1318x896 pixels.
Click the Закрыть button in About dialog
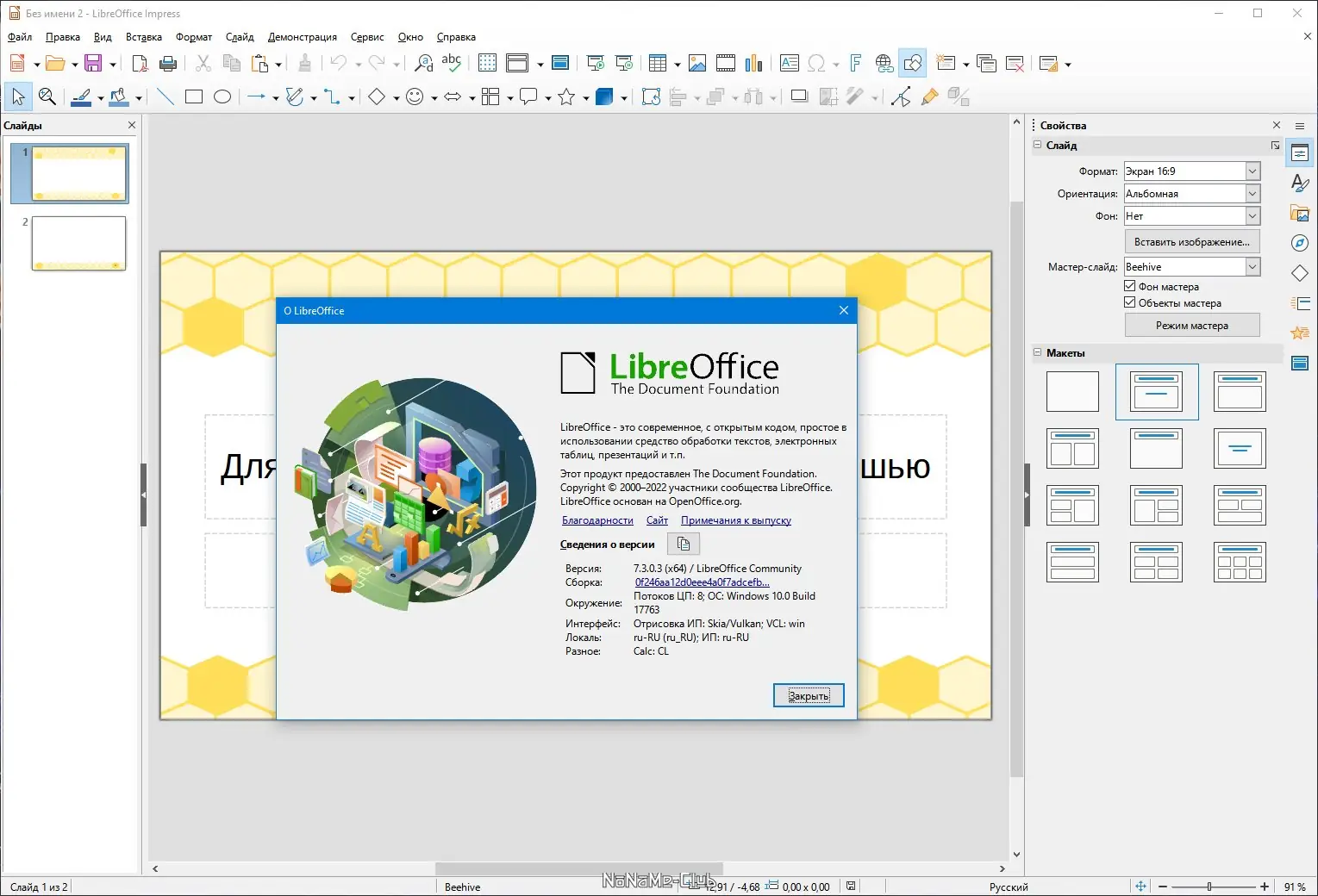point(809,695)
